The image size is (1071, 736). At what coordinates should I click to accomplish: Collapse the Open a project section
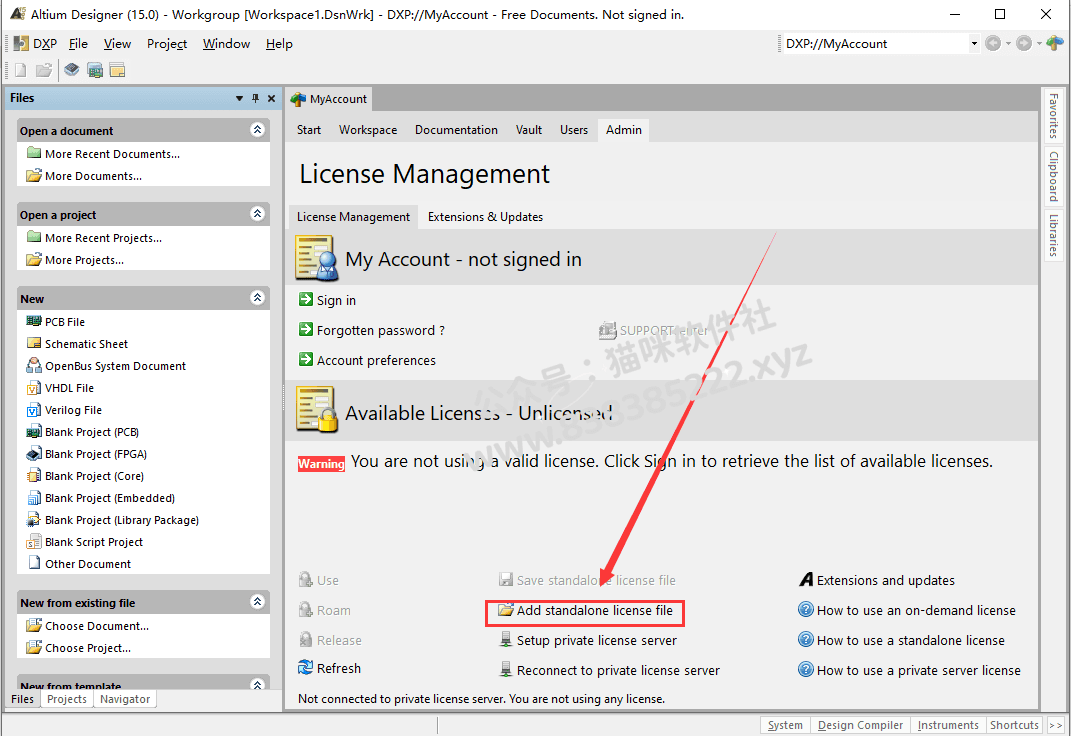pos(258,214)
